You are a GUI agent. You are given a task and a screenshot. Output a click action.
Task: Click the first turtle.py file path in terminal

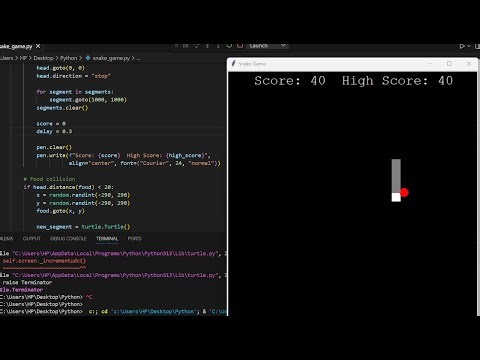pyautogui.click(x=116, y=253)
